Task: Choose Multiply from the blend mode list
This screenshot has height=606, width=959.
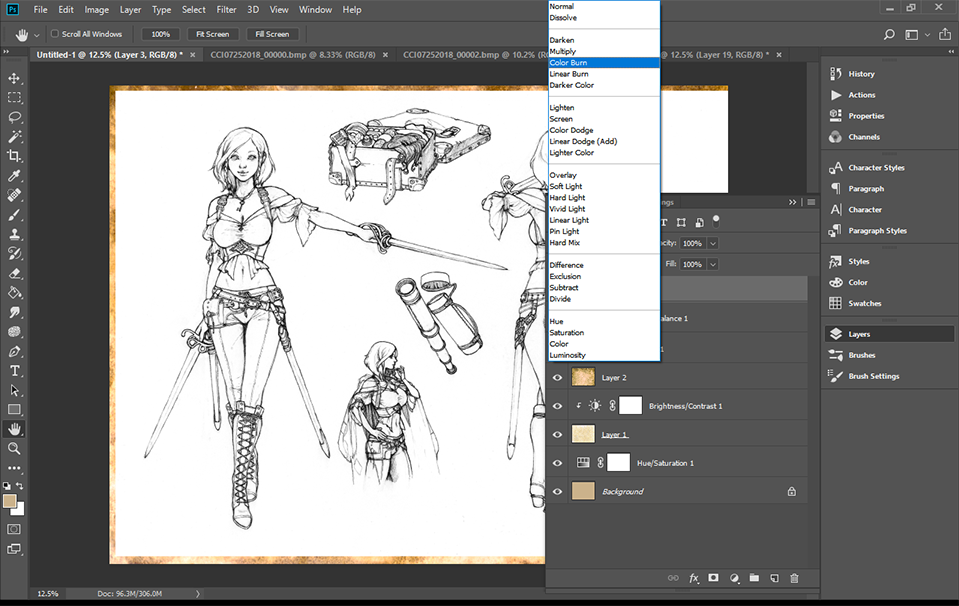Action: [562, 51]
